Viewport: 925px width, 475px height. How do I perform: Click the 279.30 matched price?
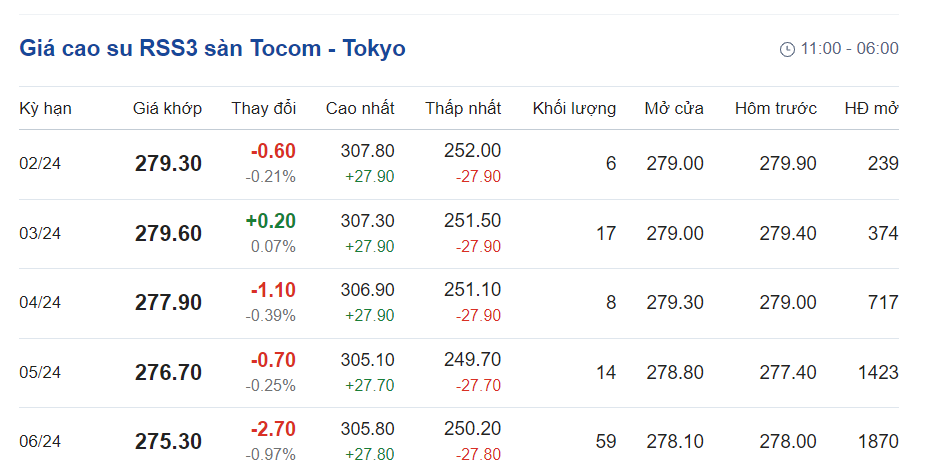click(x=168, y=164)
